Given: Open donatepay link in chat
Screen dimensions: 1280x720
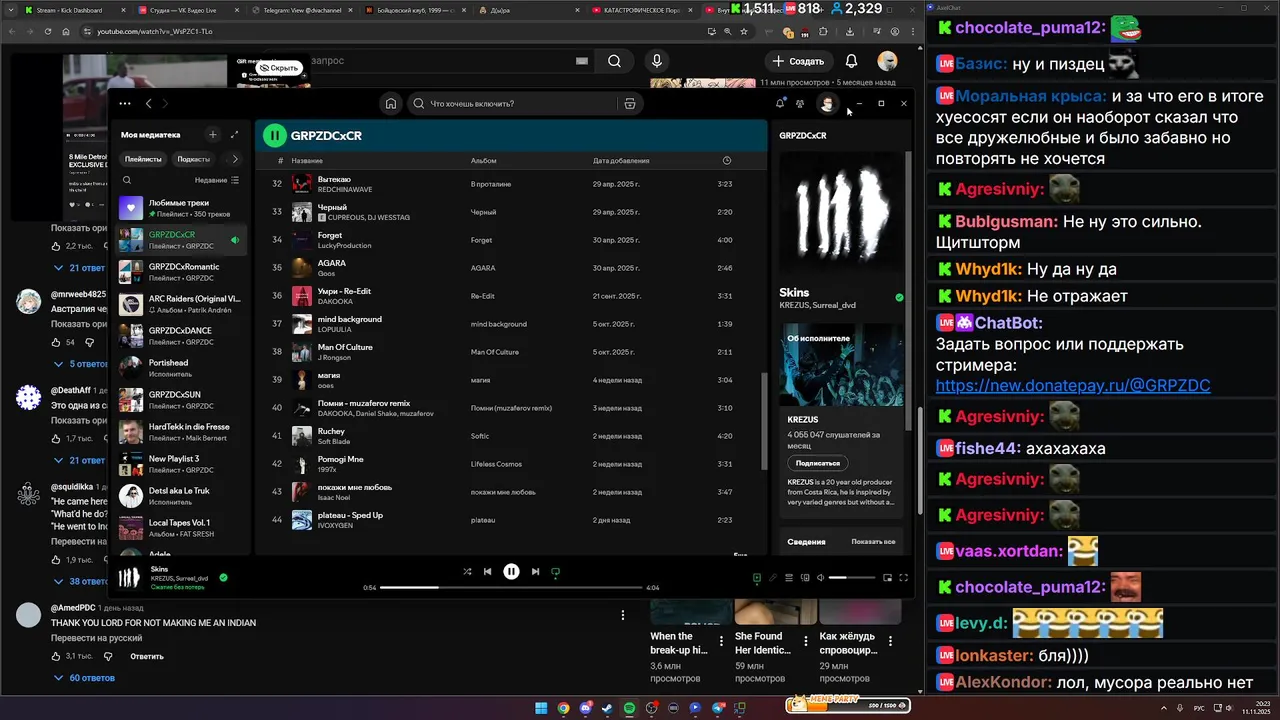Looking at the screenshot, I should coord(1073,386).
